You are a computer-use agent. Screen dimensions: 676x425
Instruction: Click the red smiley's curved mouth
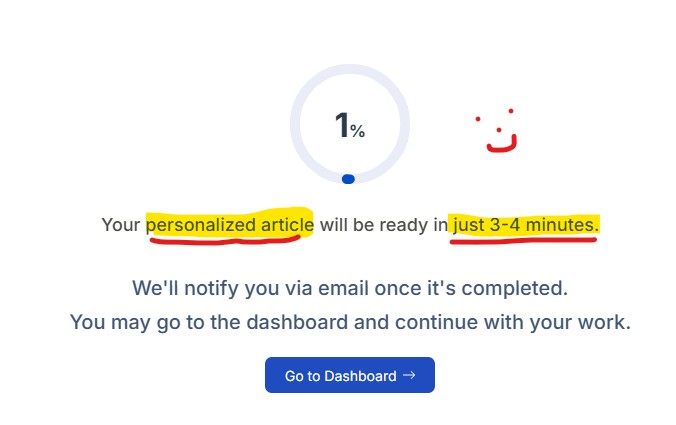[502, 144]
